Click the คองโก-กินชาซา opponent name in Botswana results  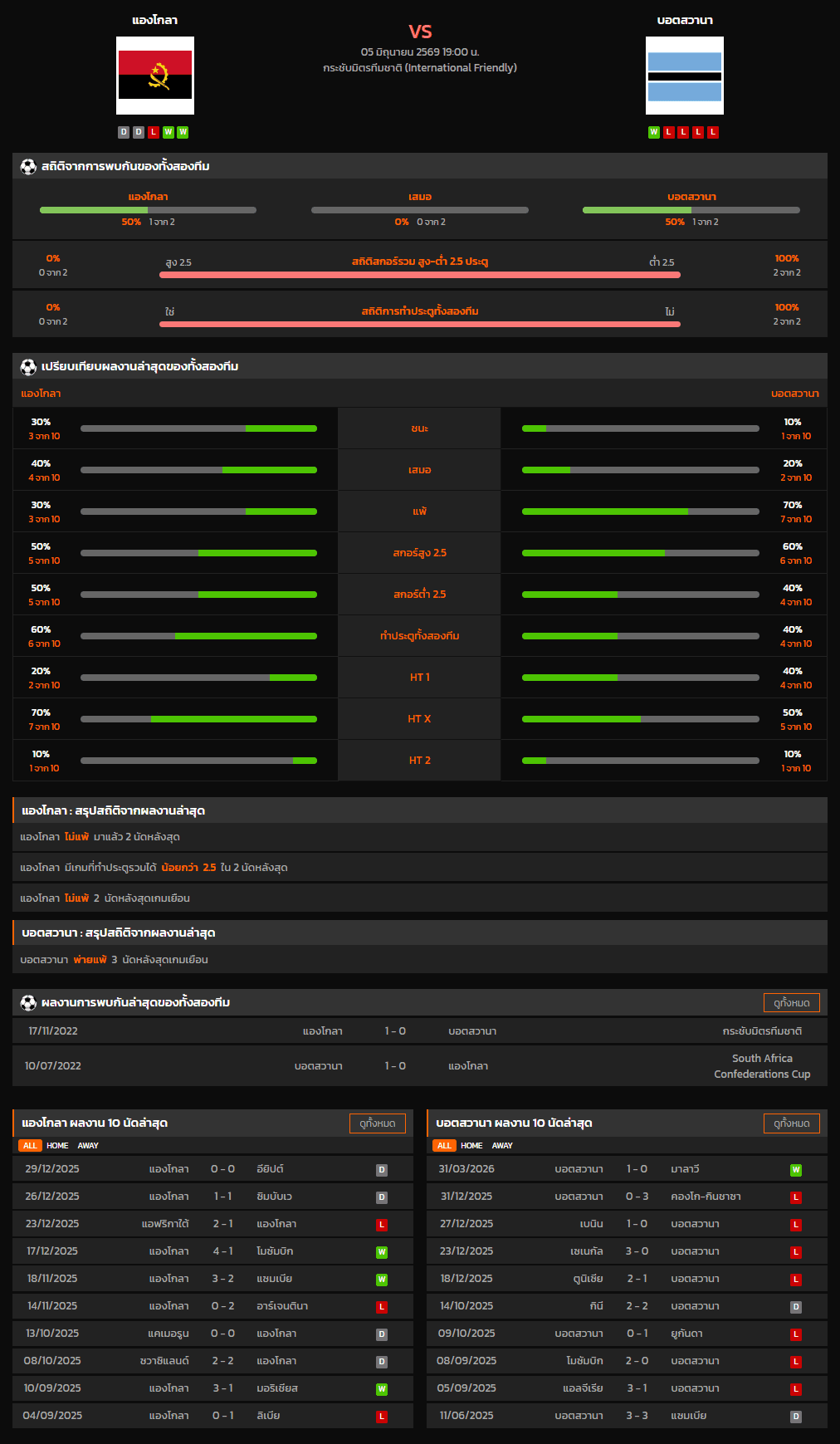pyautogui.click(x=706, y=1197)
